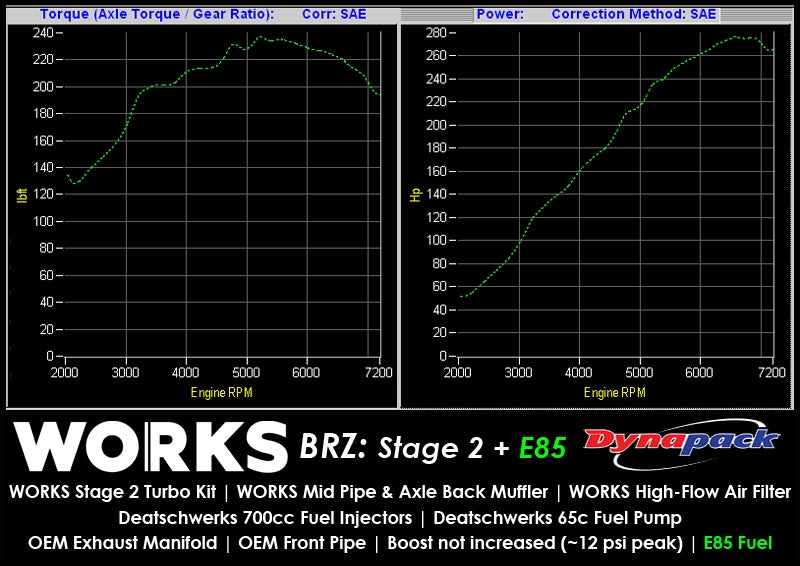
Task: Click 'WORKS Stage 2 Turbo Kit' text
Action: click(112, 493)
